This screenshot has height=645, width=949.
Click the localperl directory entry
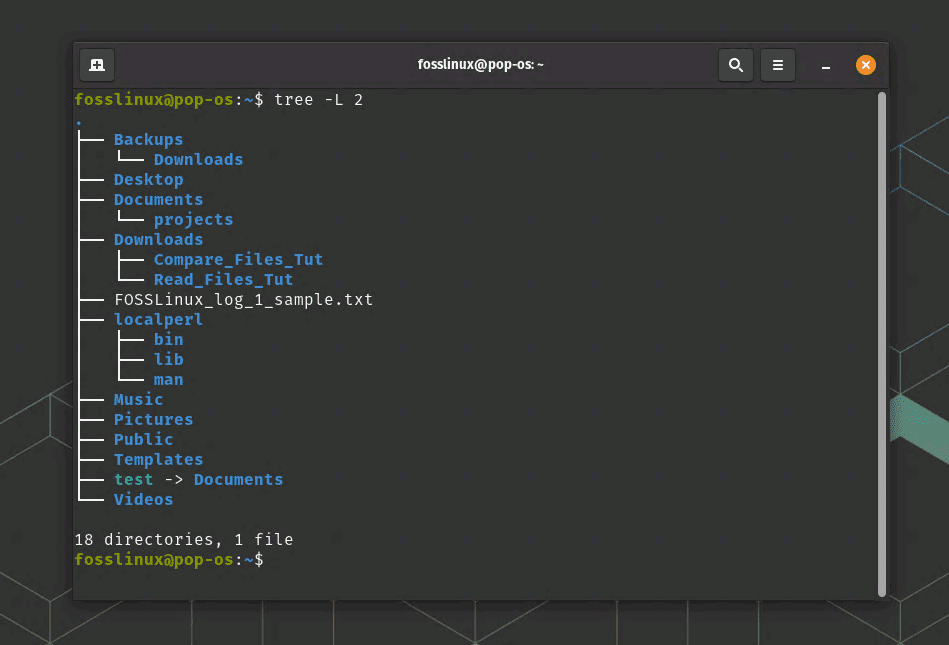pyautogui.click(x=158, y=320)
